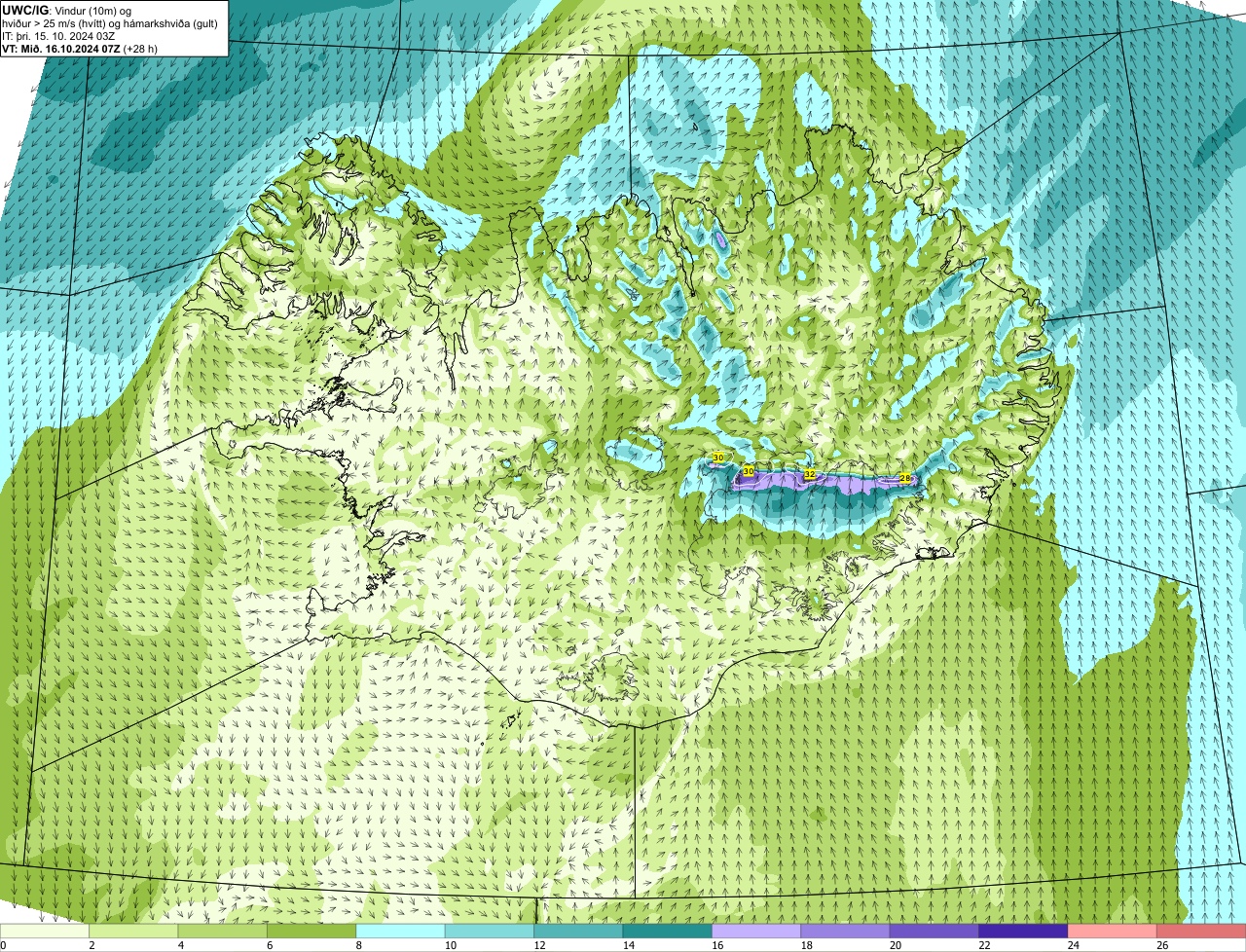
Task: Click the 18–20 m/s purple legend swatch
Action: (846, 931)
